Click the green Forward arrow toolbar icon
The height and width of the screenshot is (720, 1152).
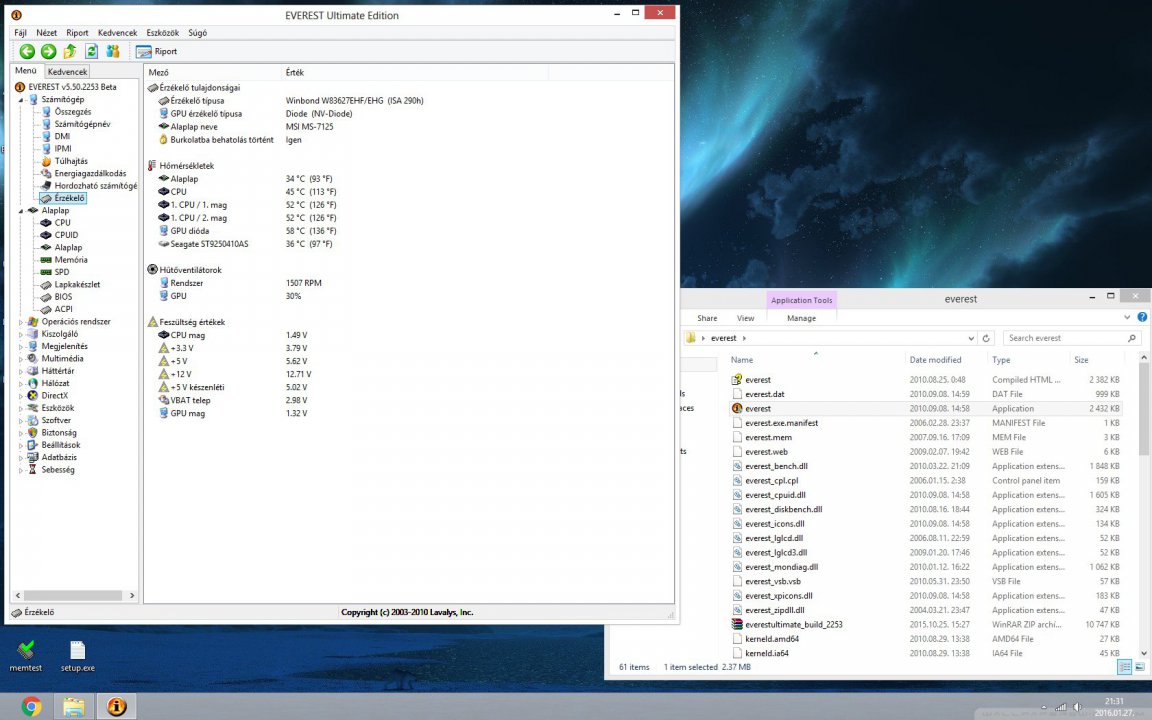48,51
